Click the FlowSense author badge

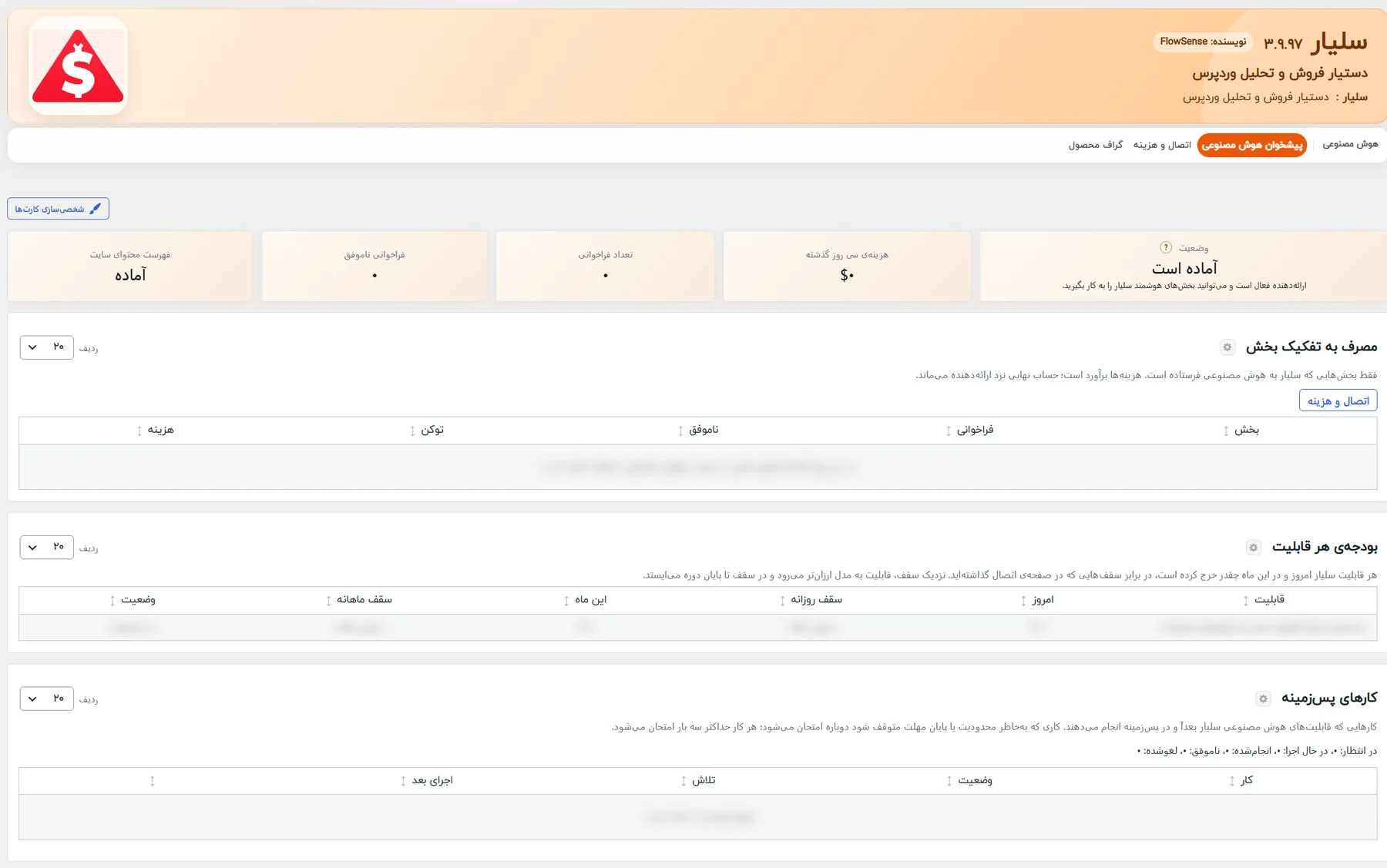[1203, 42]
